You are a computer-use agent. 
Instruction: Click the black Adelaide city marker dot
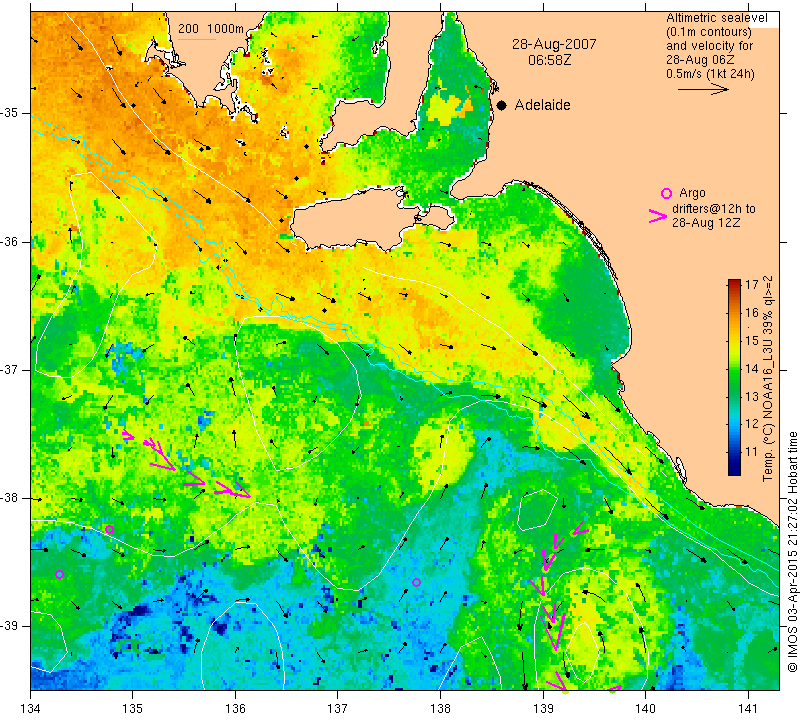502,105
